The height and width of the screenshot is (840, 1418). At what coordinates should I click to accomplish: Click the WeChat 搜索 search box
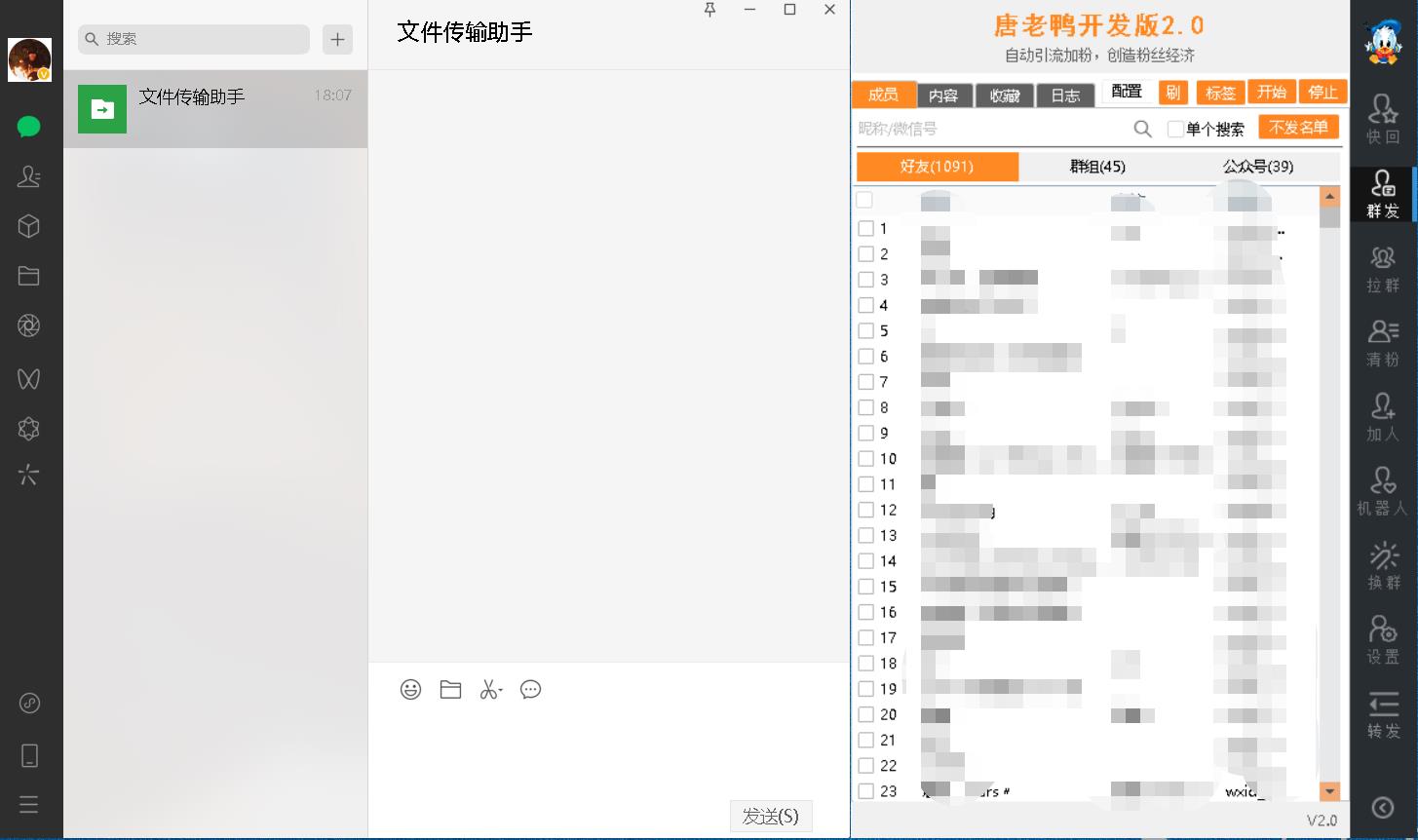(194, 39)
